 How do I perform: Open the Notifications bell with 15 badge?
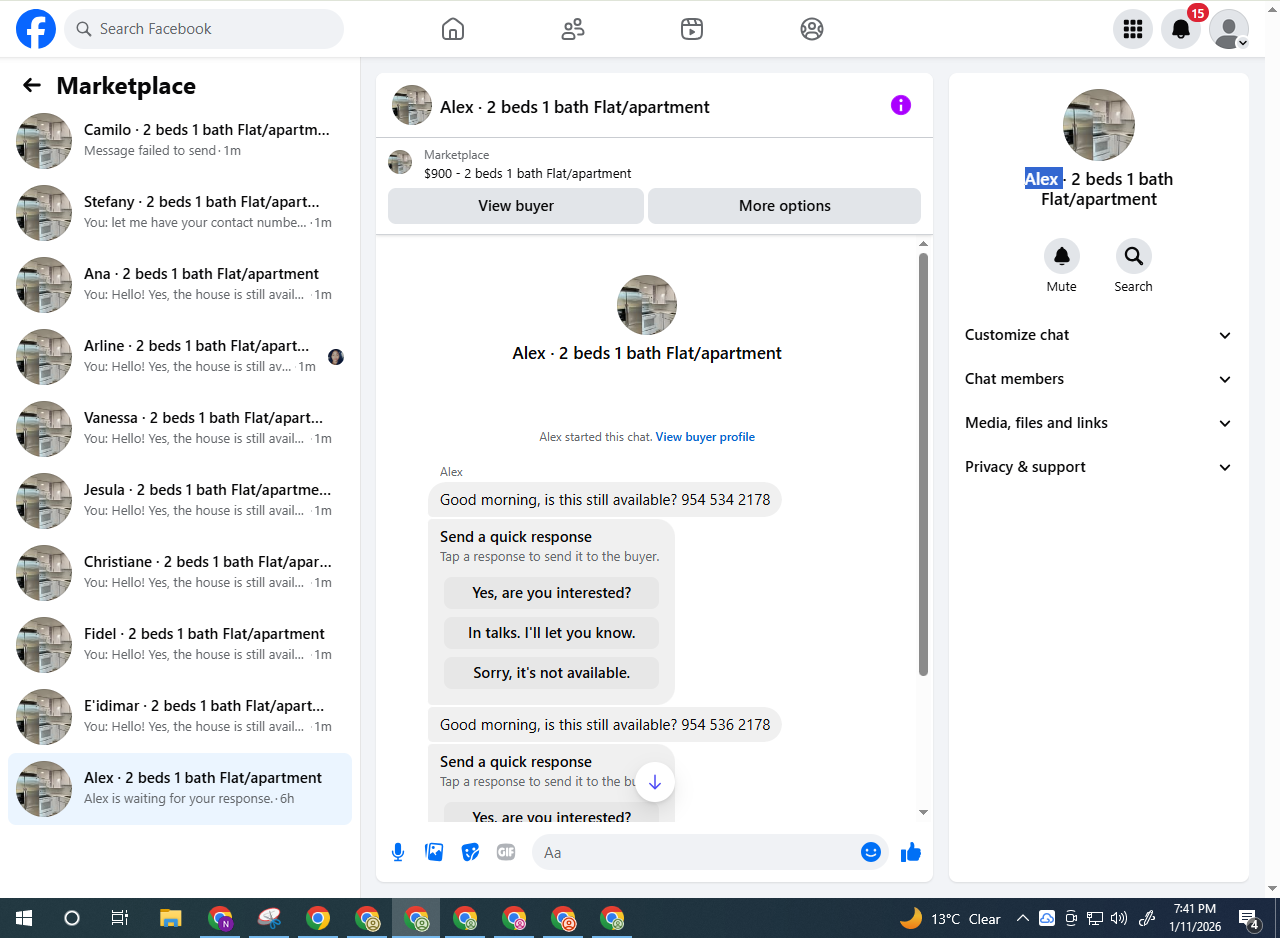(1181, 29)
